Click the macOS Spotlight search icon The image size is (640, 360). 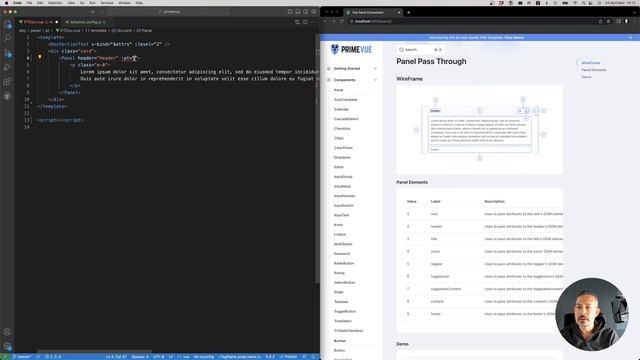[583, 3]
